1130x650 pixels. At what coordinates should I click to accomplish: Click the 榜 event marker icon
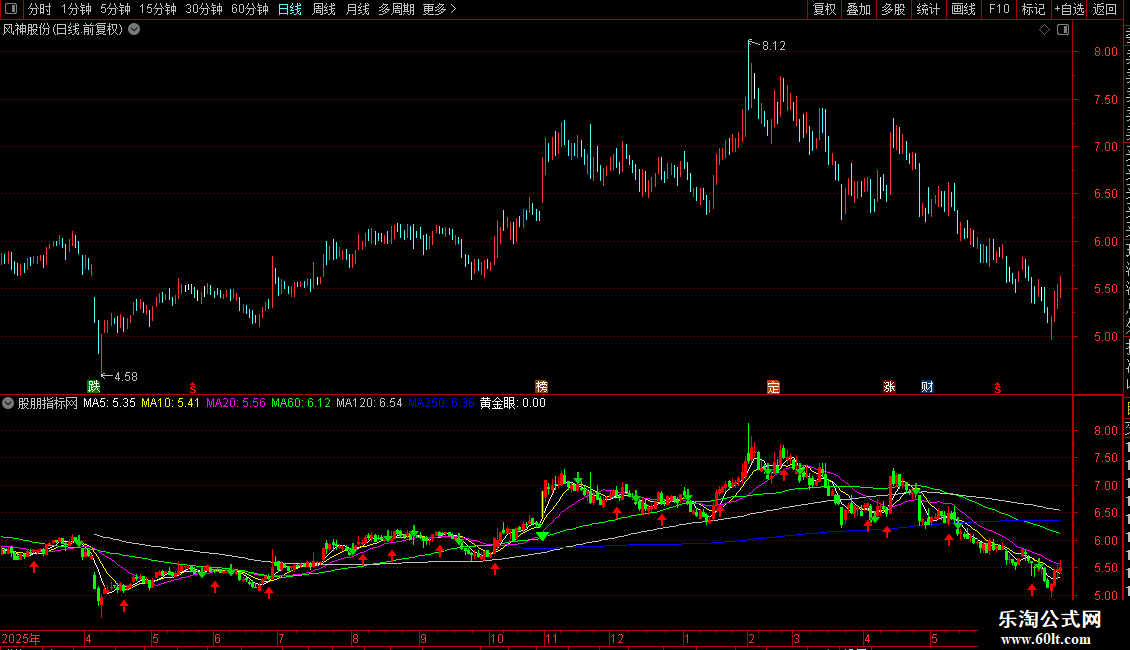coord(541,386)
